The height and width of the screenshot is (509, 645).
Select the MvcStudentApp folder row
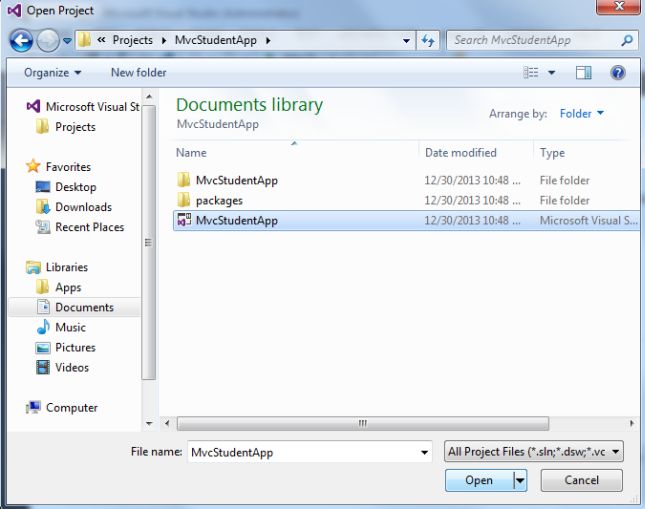coord(406,180)
